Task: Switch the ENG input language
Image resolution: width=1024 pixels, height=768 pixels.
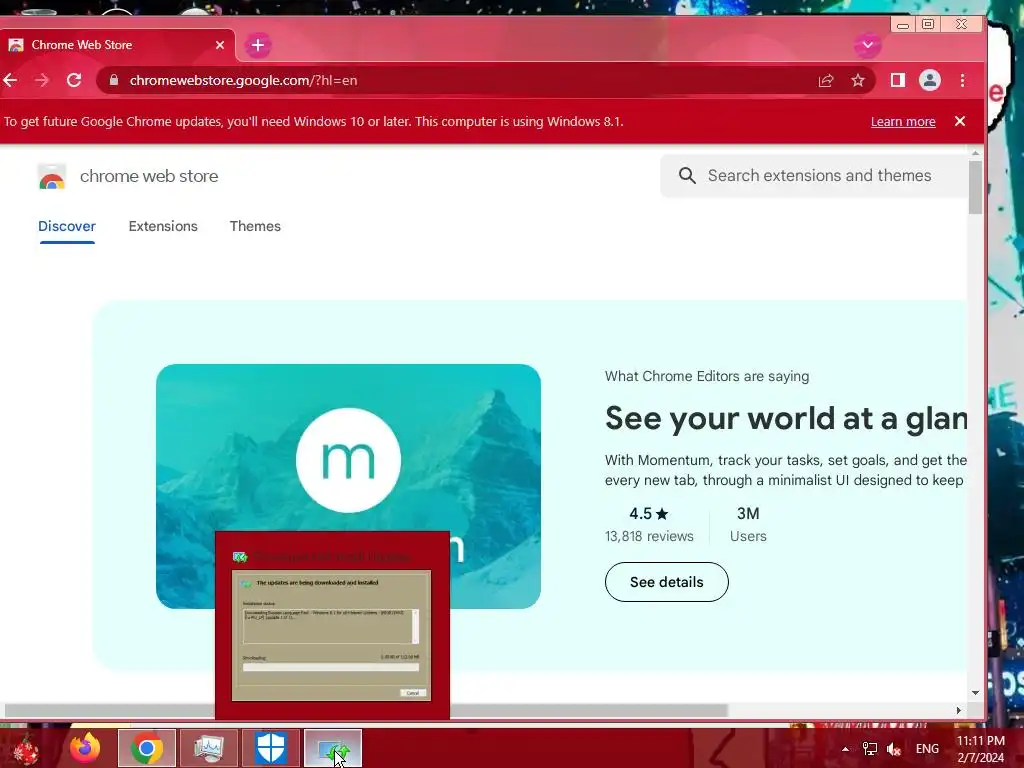Action: click(x=927, y=749)
